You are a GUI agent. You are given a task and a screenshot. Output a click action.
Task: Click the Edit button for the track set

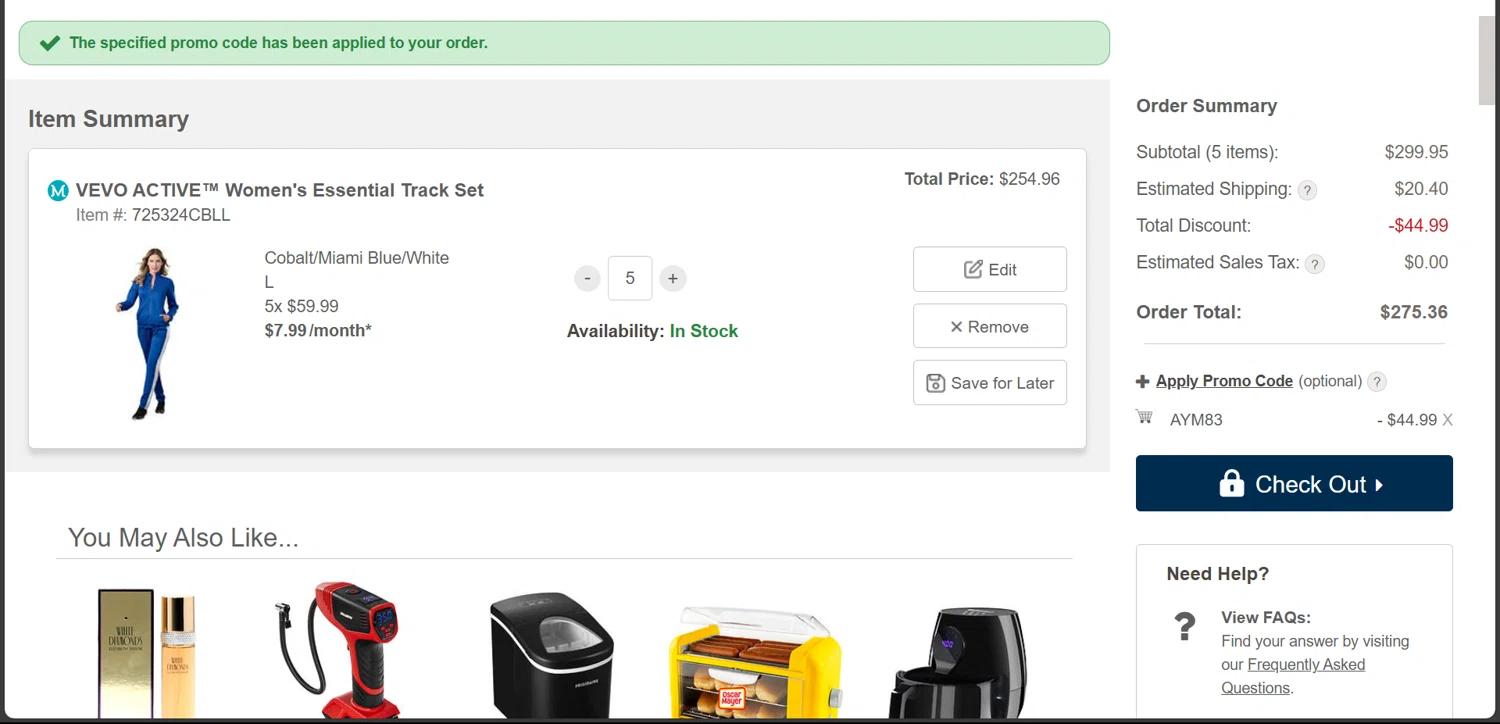tap(990, 269)
